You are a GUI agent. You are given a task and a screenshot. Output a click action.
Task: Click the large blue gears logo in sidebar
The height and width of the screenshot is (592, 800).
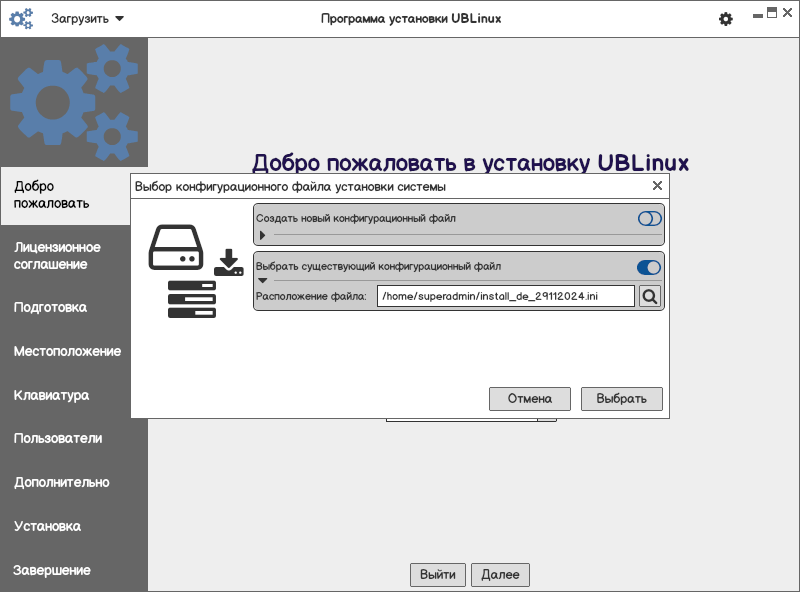tap(74, 102)
